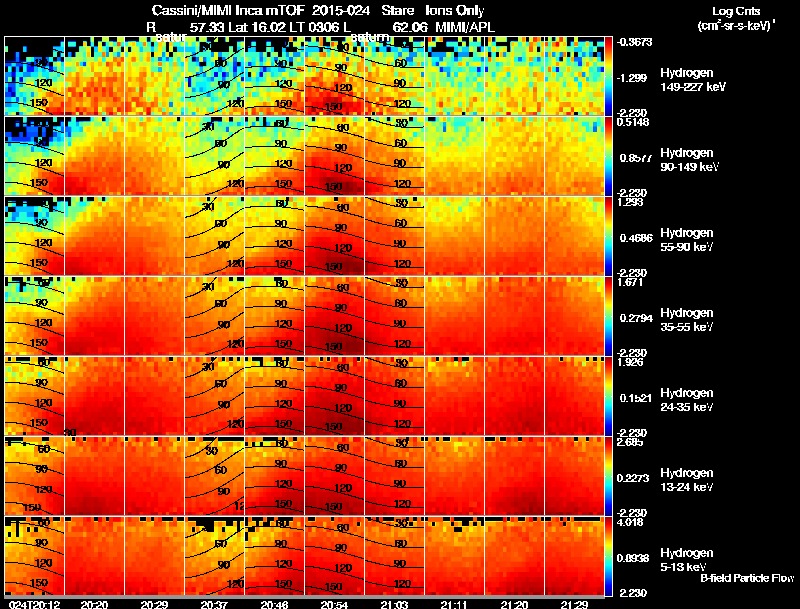Select the 21:11 time axis label
The width and height of the screenshot is (800, 609).
pyautogui.click(x=454, y=604)
